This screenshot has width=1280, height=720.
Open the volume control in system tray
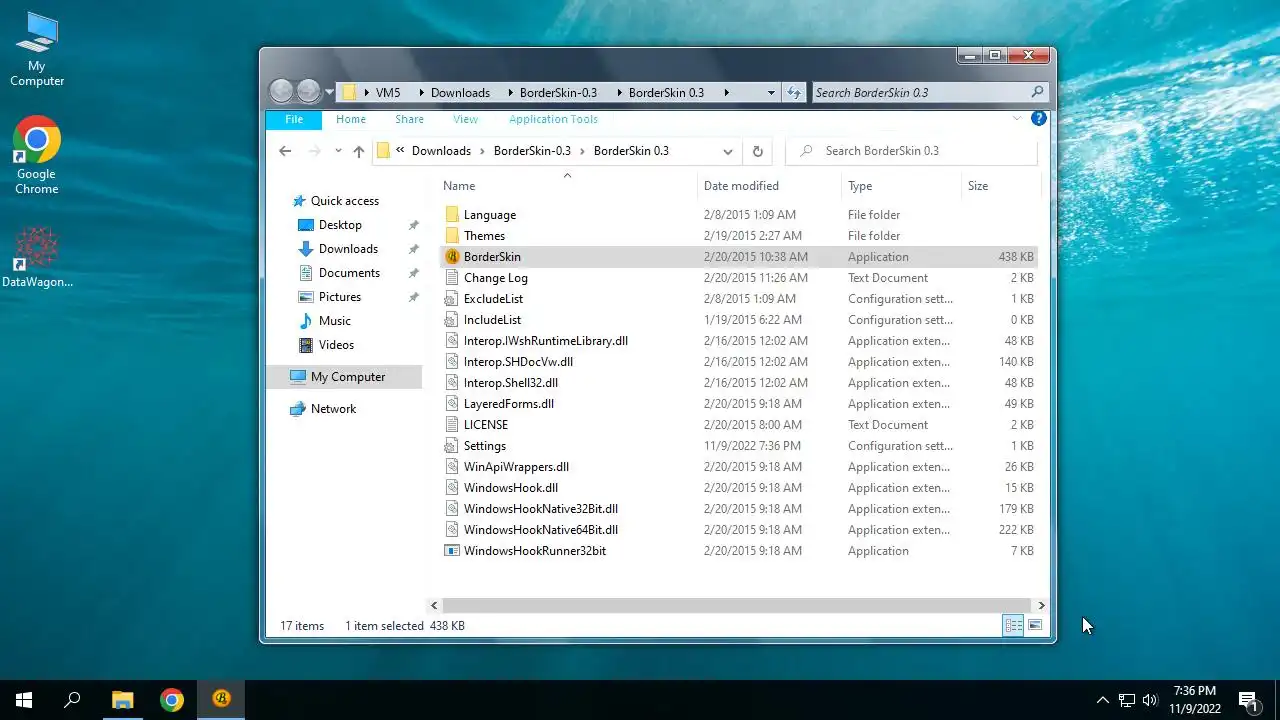pyautogui.click(x=1150, y=700)
